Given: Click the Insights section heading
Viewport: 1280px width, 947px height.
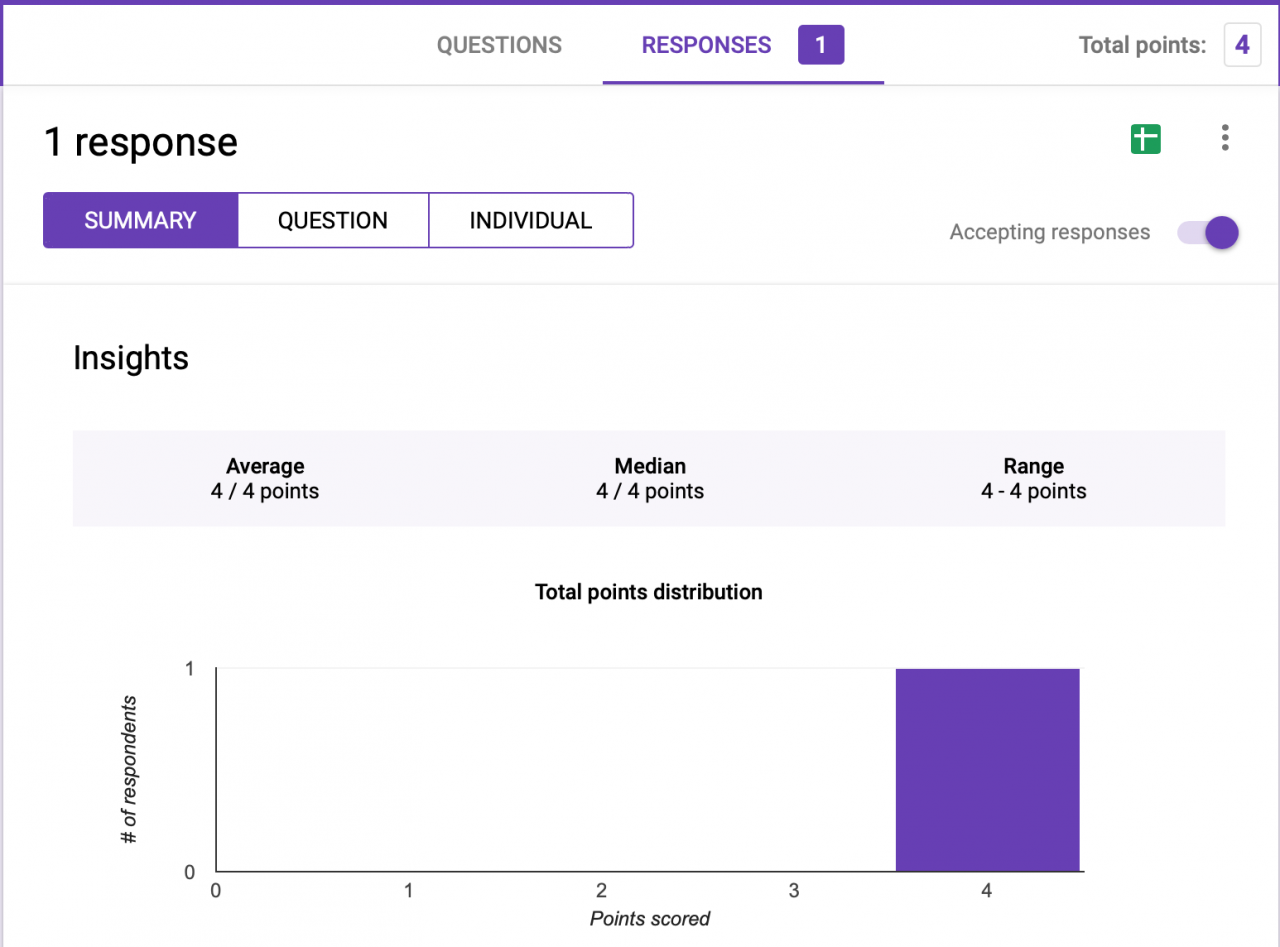Looking at the screenshot, I should pos(131,358).
